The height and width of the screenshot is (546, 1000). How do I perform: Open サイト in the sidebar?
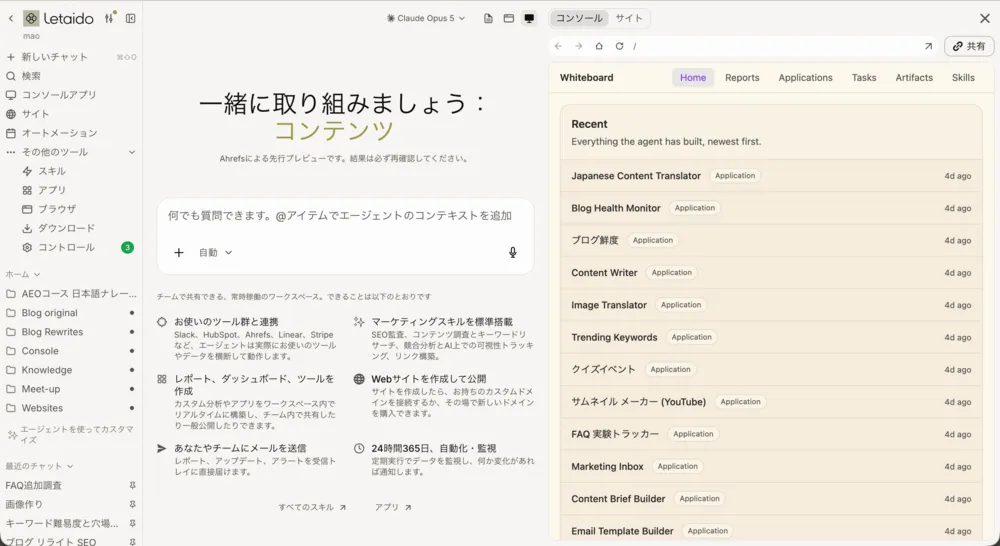click(71, 114)
